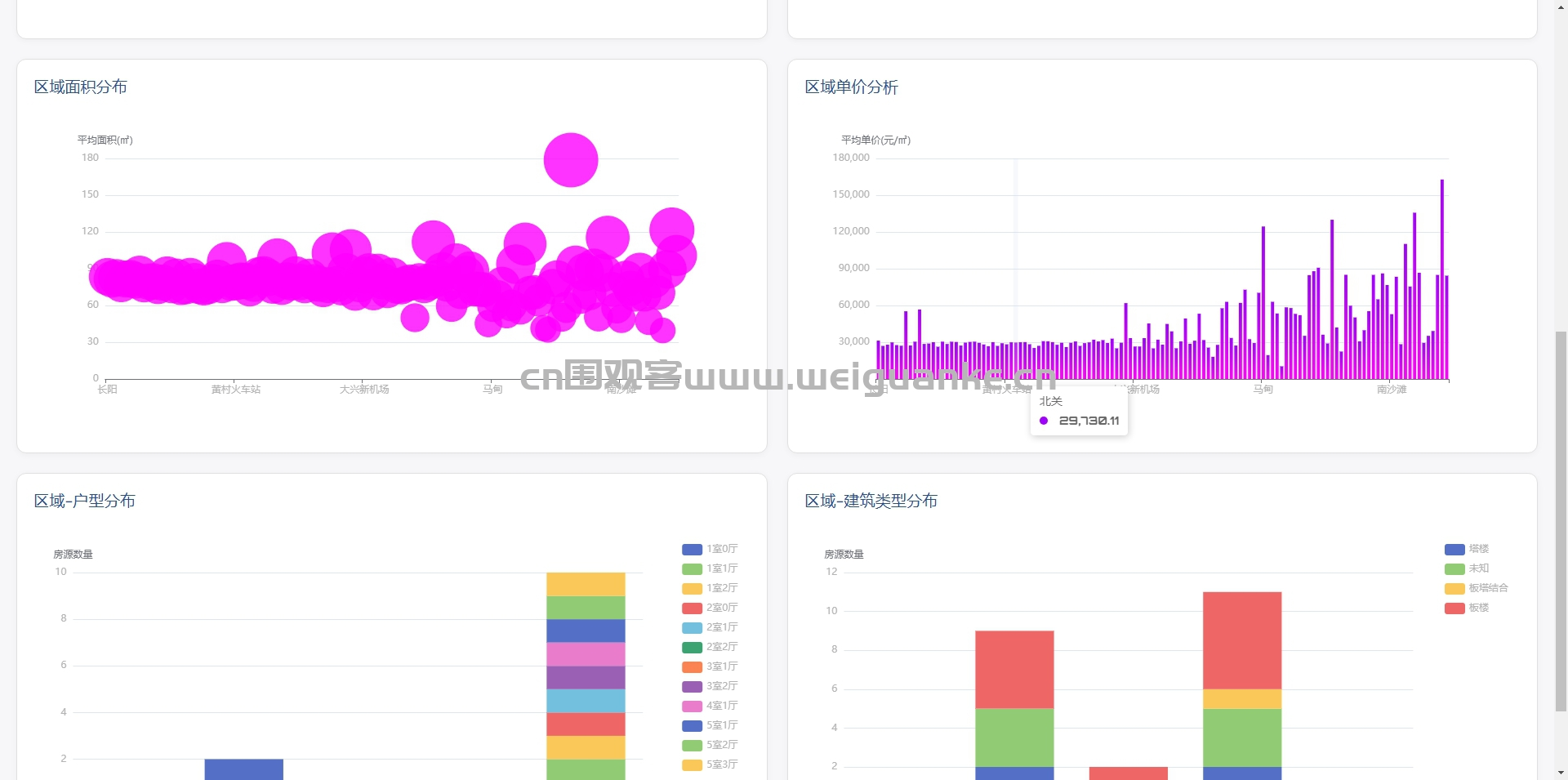The width and height of the screenshot is (1568, 780).
Task: Click the 房源数量 axis name in 户型 chart
Action: [x=73, y=555]
